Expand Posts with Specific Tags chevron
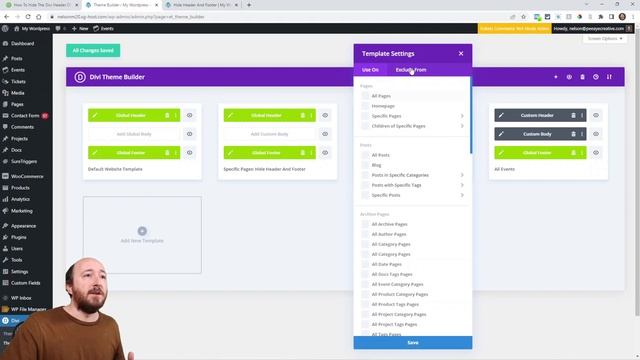Screen dimensions: 640x360 462,185
